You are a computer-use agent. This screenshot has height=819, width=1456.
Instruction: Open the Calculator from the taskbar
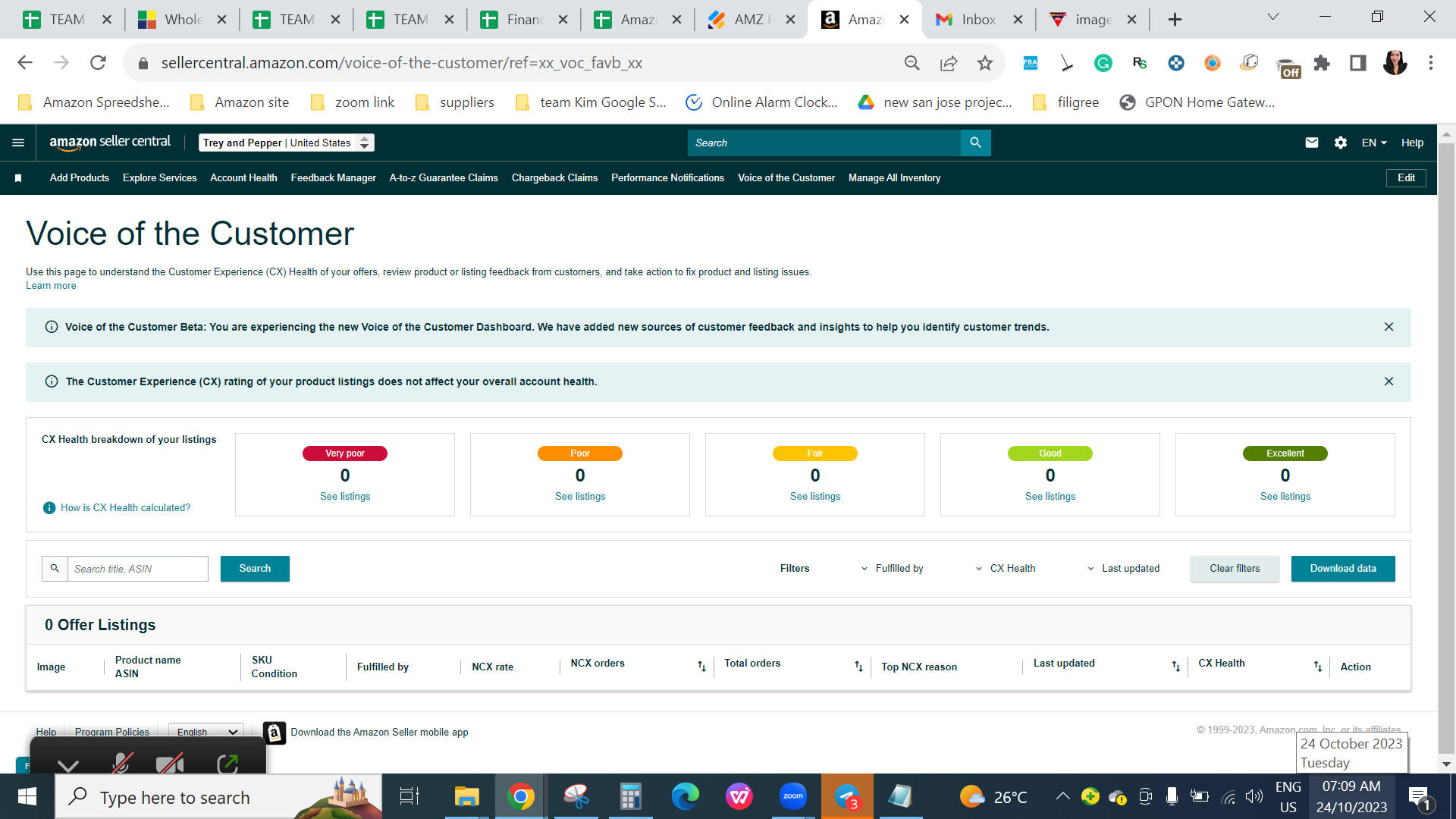pos(630,796)
